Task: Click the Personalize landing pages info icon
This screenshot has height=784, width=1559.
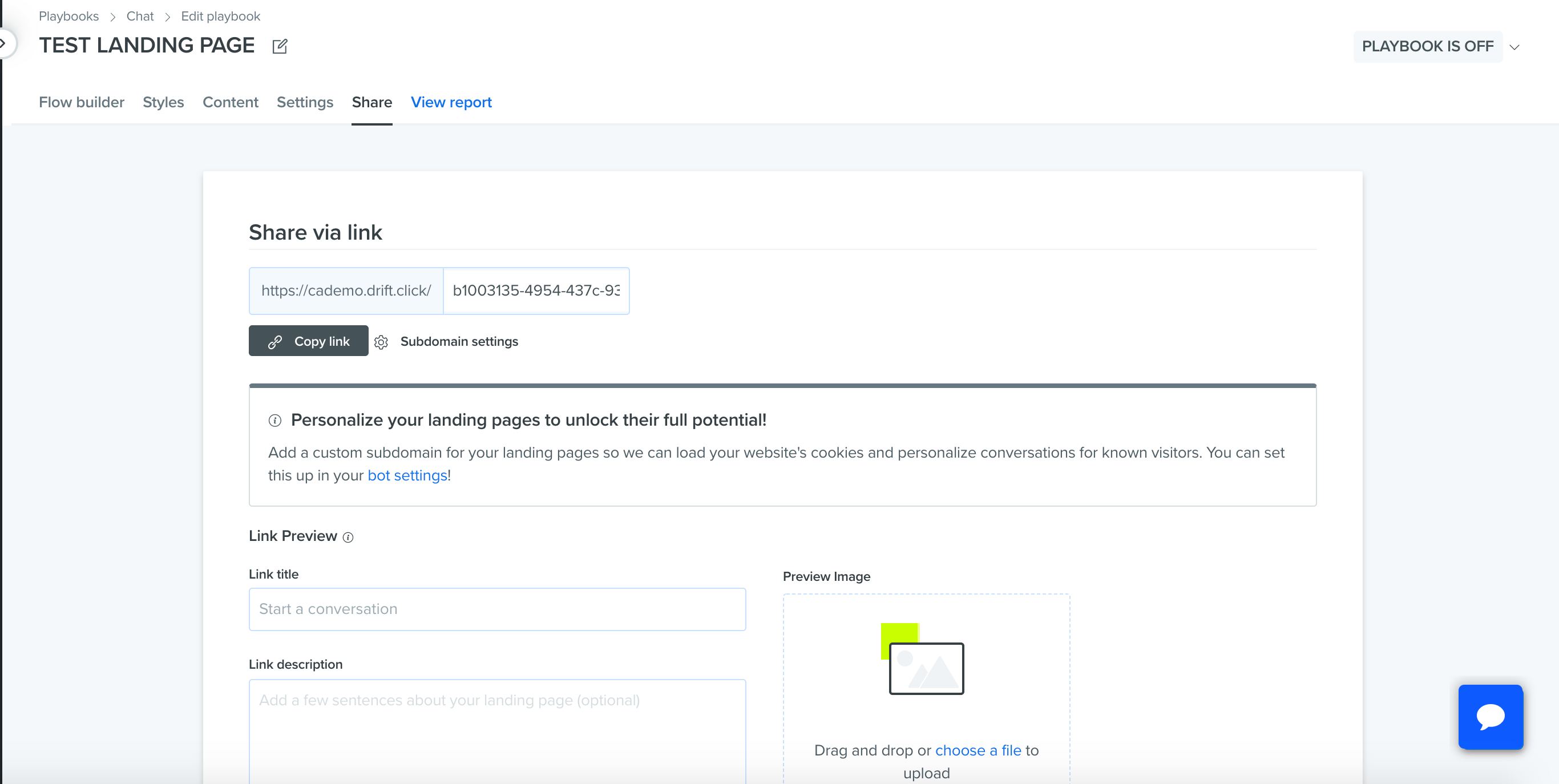Action: [274, 421]
